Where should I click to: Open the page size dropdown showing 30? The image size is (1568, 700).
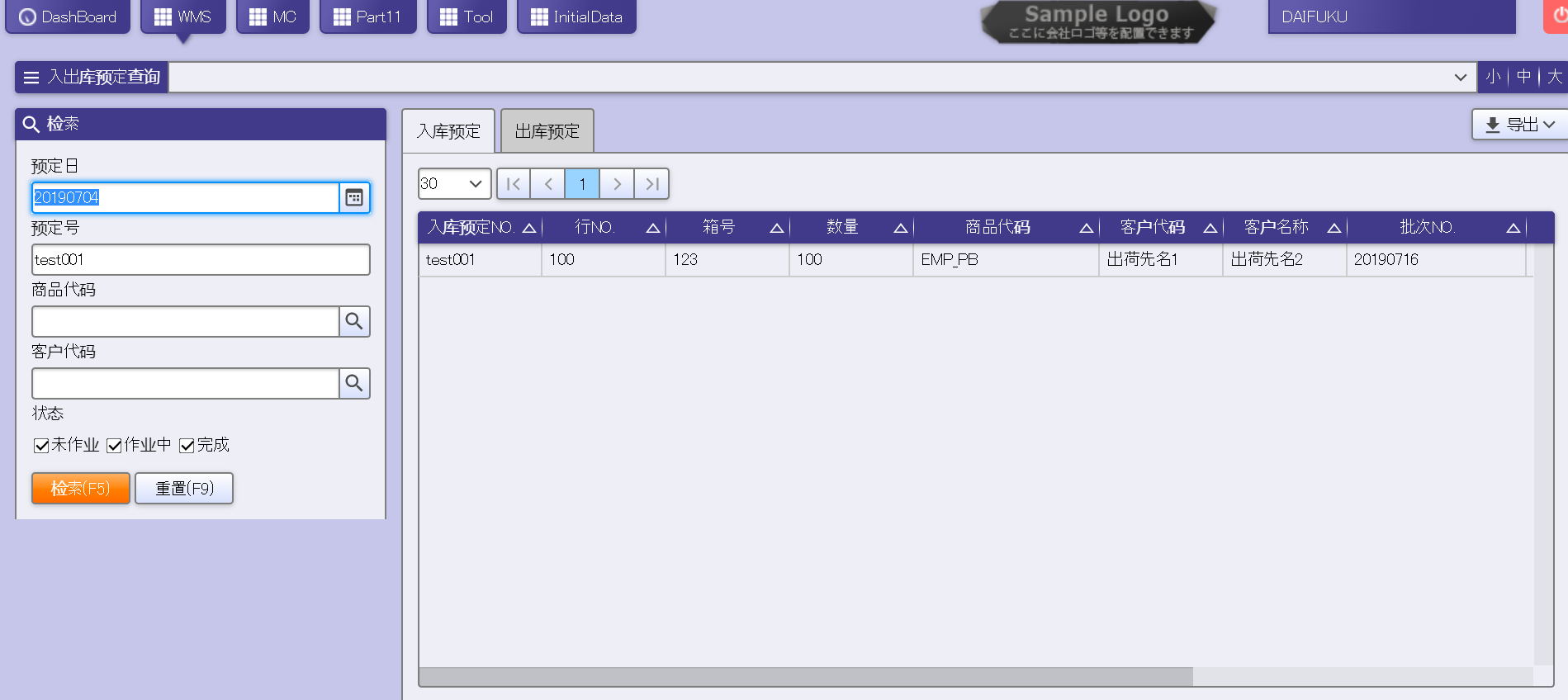[x=454, y=184]
